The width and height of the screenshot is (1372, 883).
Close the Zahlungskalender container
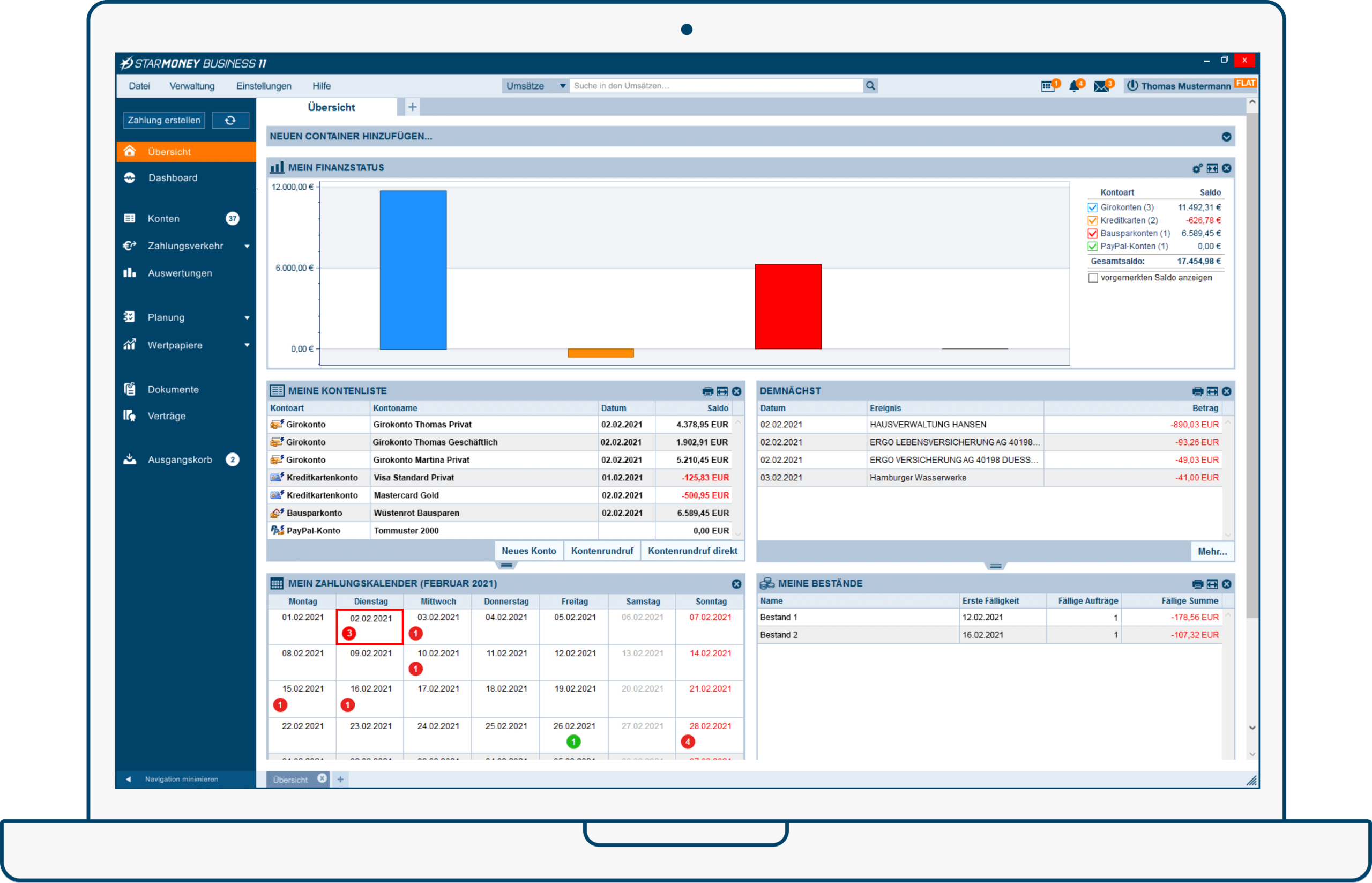736,584
